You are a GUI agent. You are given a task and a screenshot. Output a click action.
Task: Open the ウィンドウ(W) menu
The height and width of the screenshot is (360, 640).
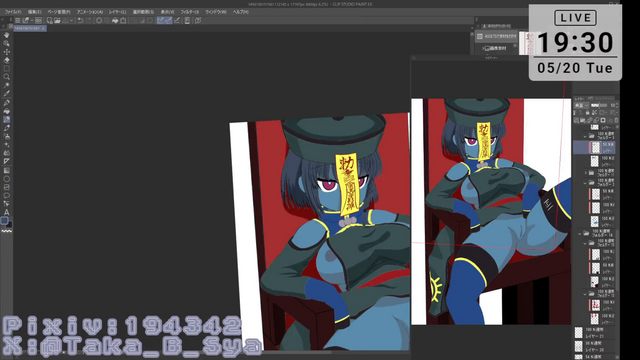pyautogui.click(x=216, y=12)
